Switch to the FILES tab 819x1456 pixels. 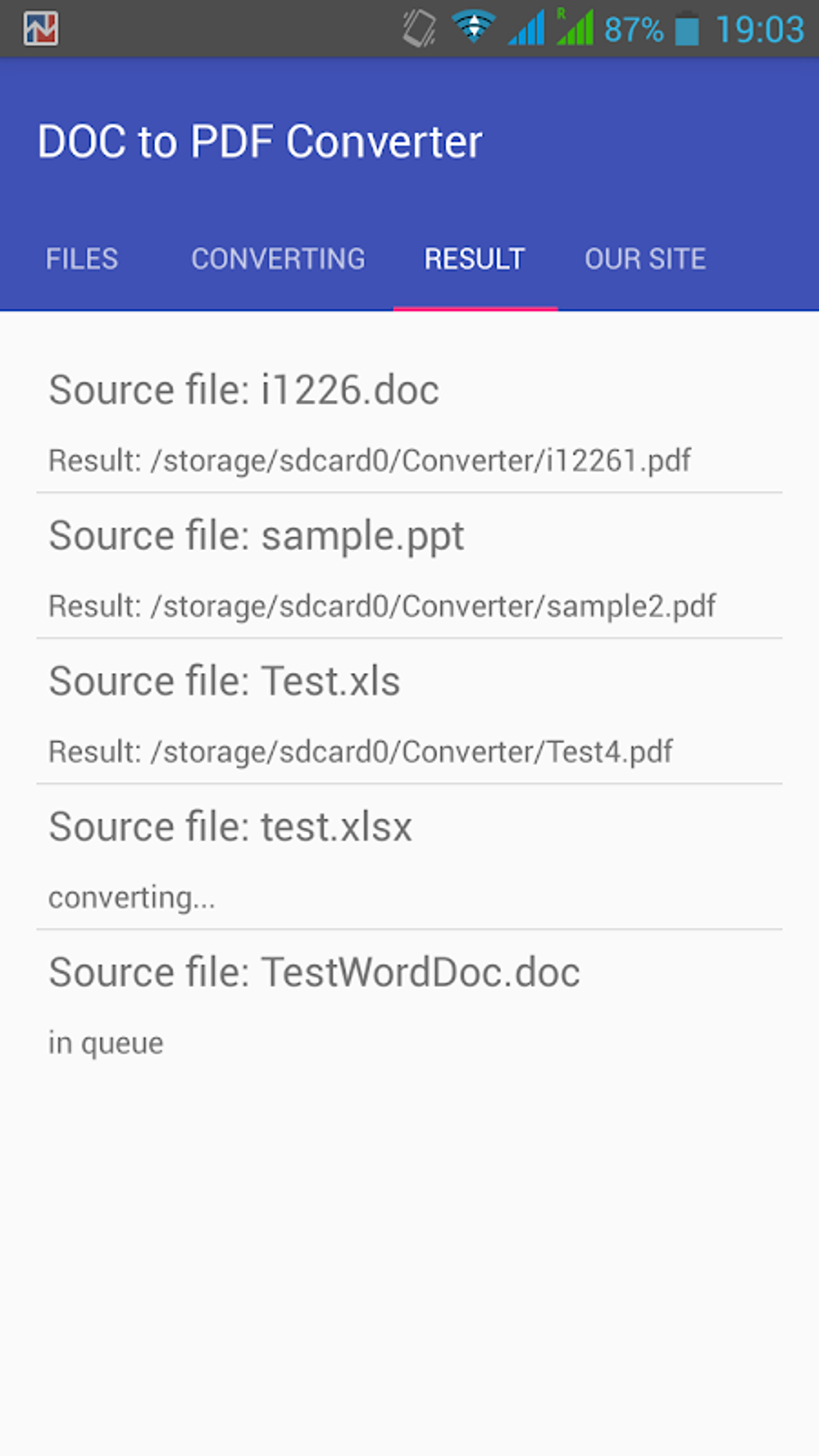pos(82,259)
